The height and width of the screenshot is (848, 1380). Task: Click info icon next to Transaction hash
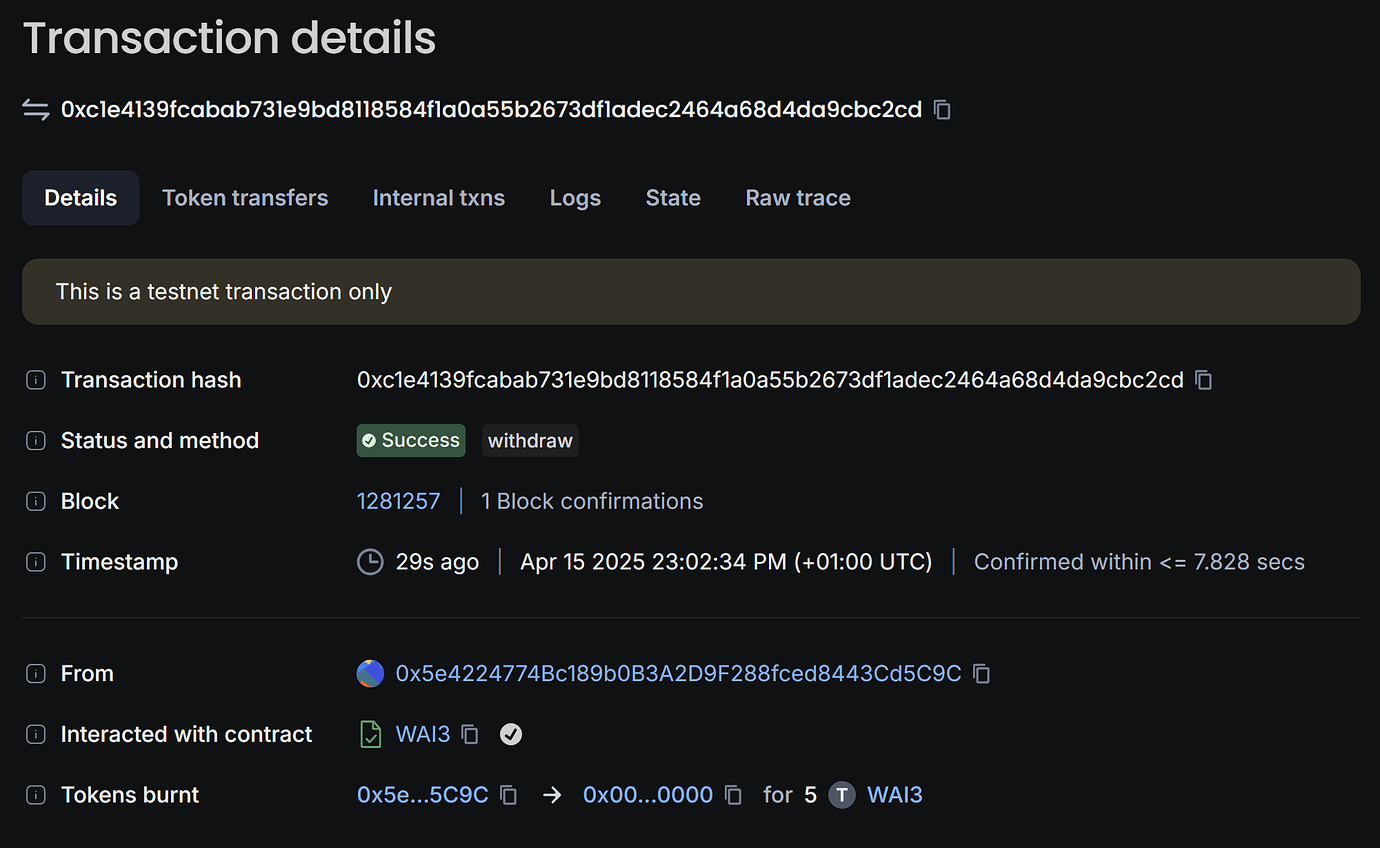pyautogui.click(x=36, y=380)
